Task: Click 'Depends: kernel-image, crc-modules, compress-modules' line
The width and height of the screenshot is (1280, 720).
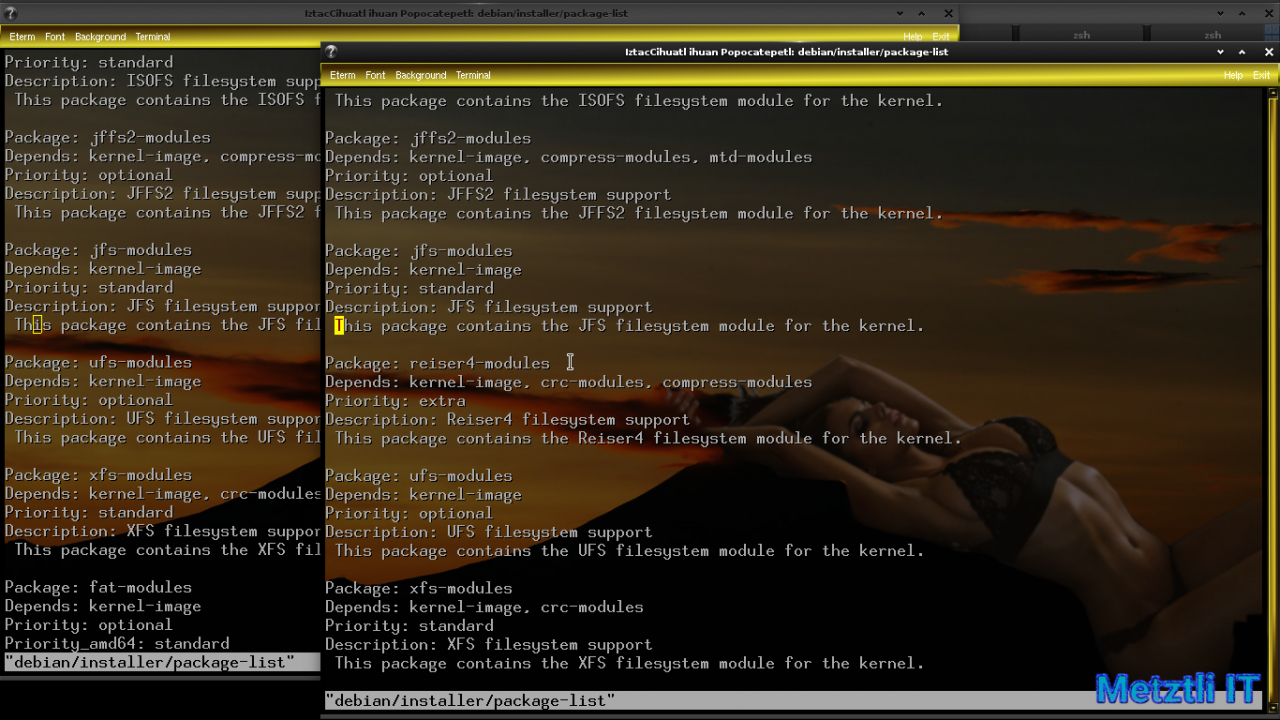Action: pos(568,382)
